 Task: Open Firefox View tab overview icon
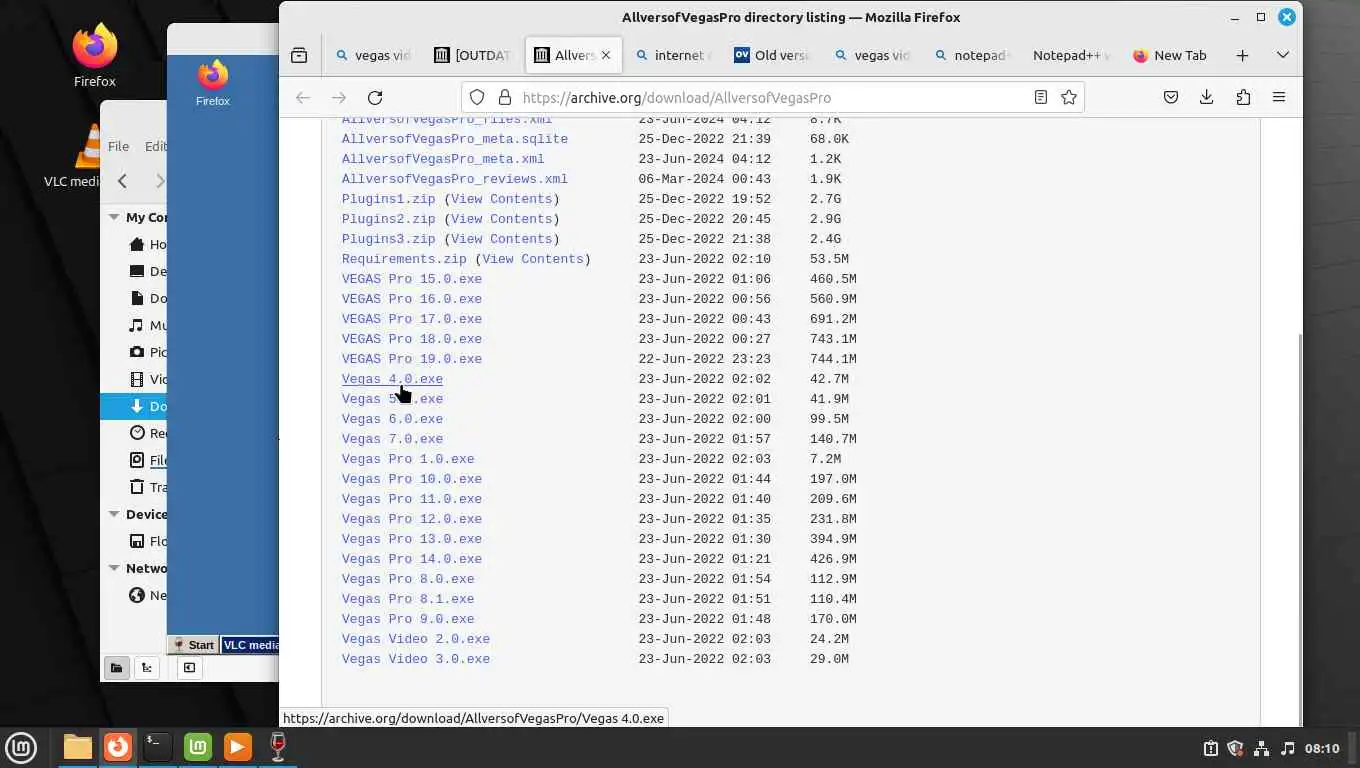point(299,56)
